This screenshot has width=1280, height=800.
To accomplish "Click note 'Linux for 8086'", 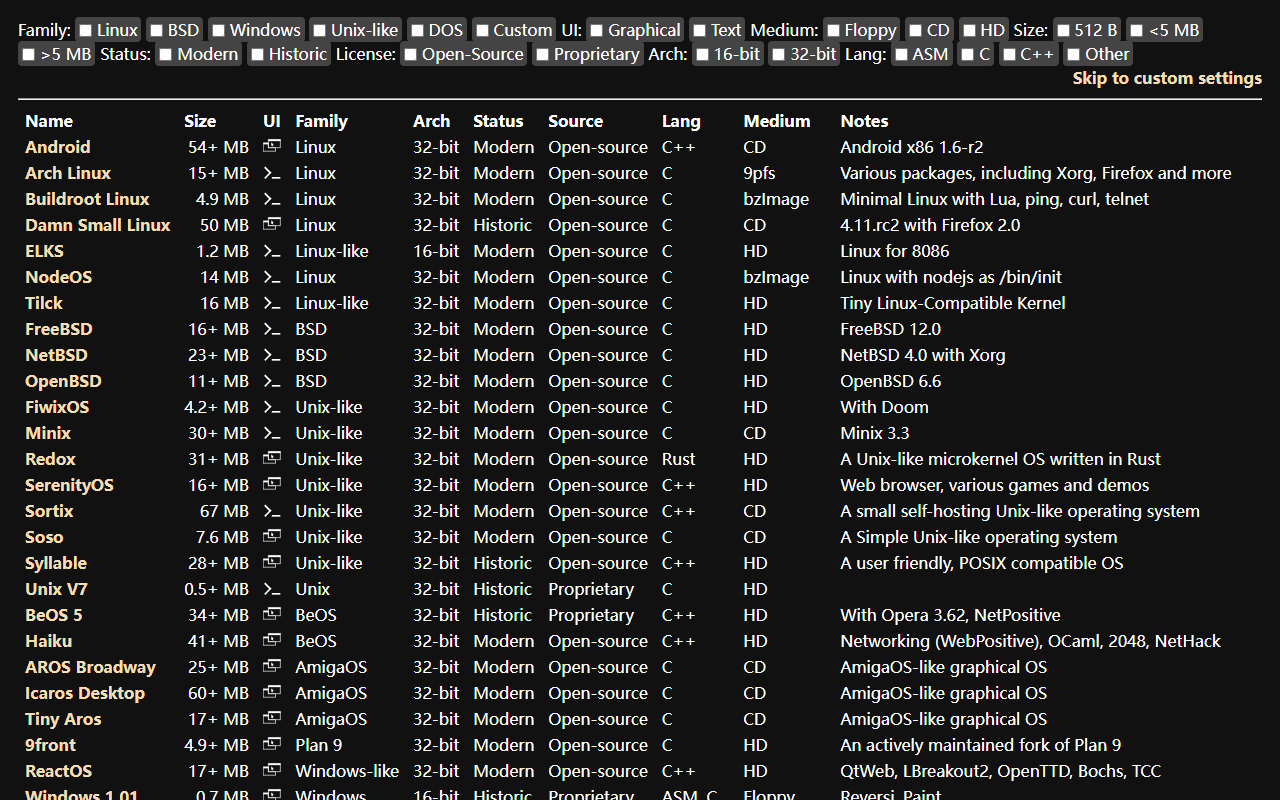I will [895, 251].
